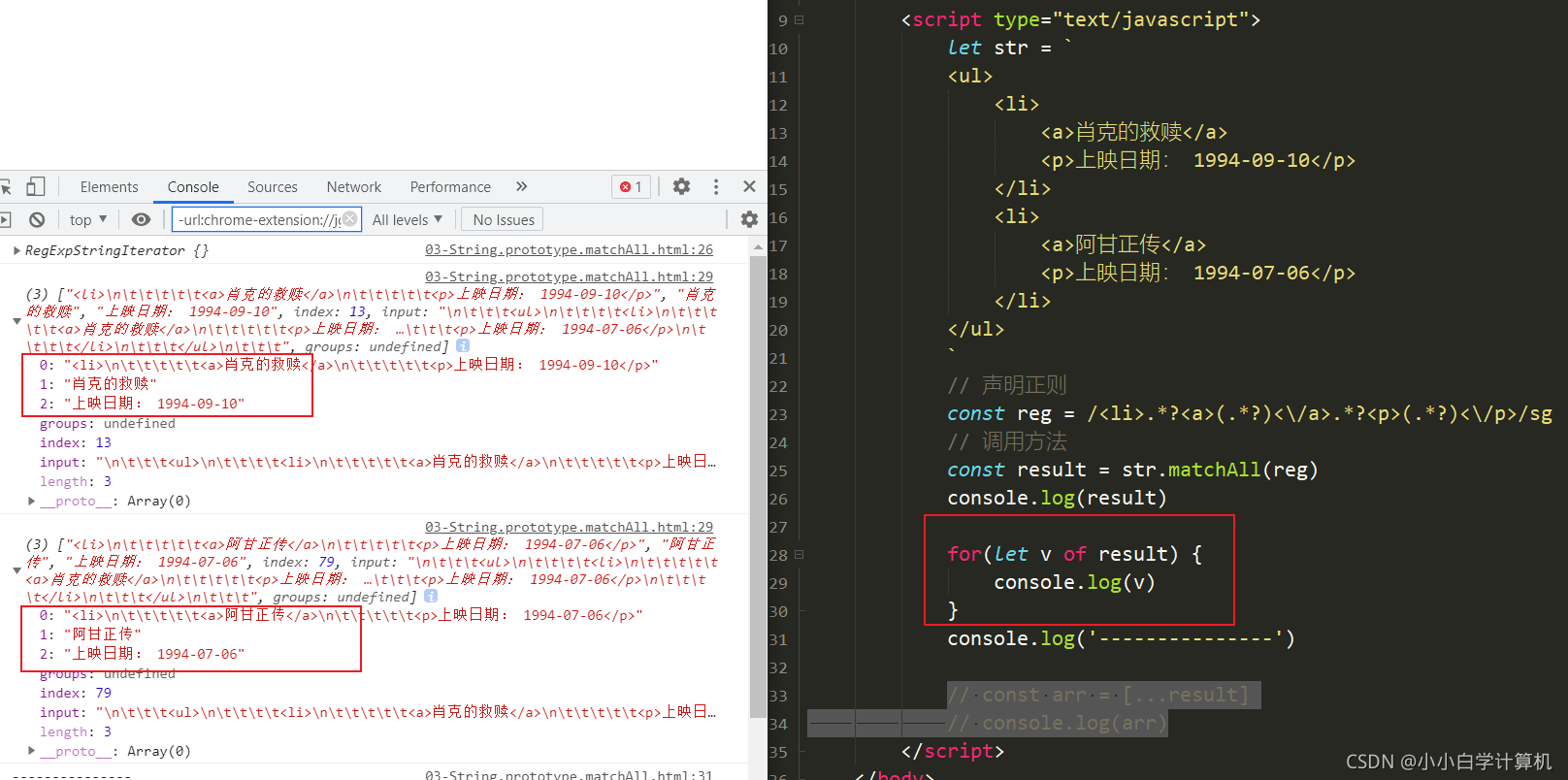Expand __proto__ of first match array
This screenshot has height=780, width=1568.
31,502
